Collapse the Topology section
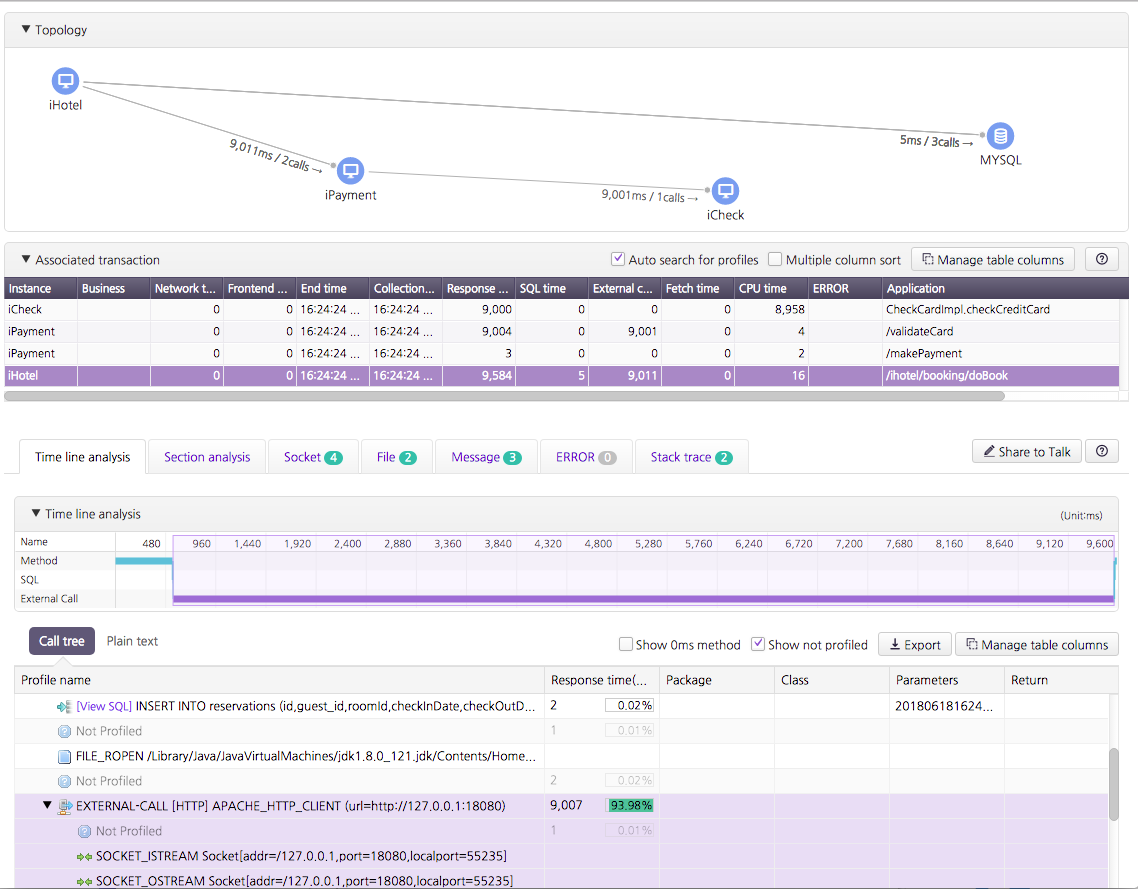1138x889 pixels. pyautogui.click(x=26, y=29)
